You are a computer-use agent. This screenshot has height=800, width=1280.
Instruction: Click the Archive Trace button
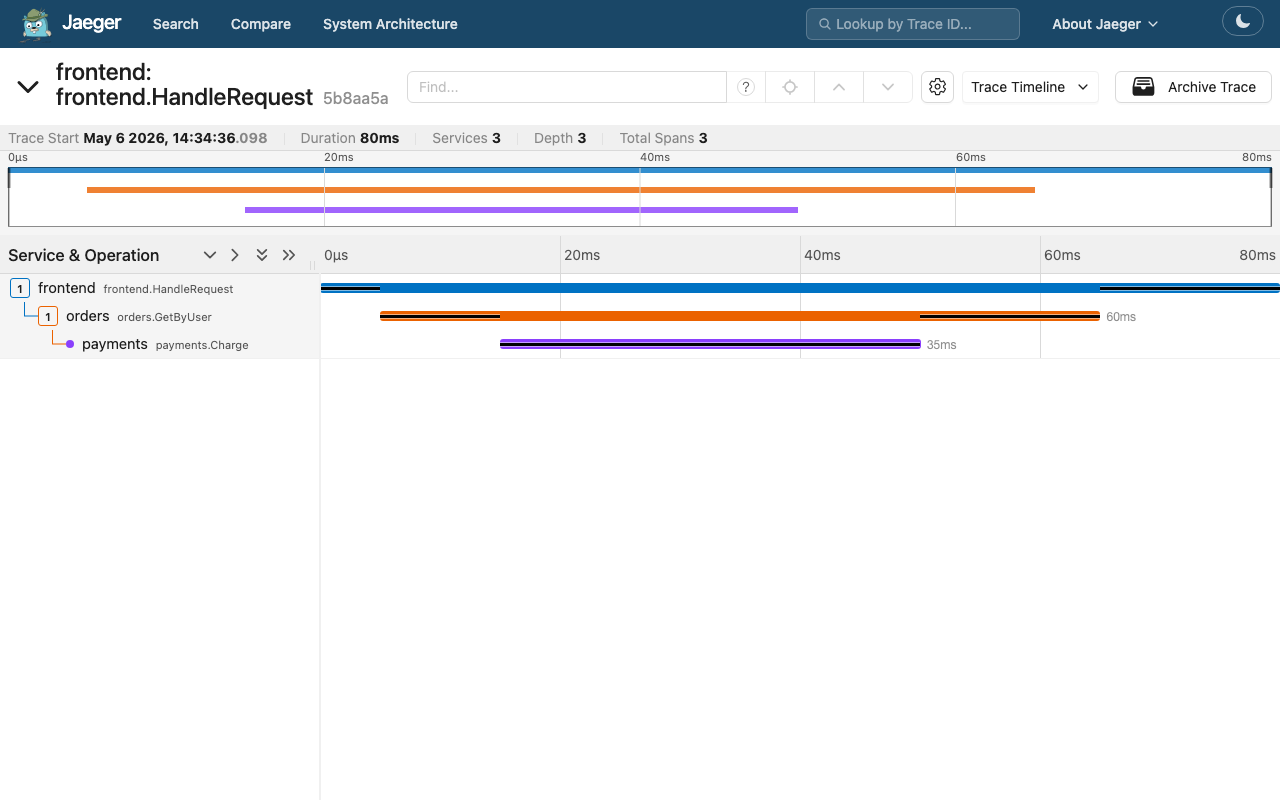[1193, 87]
